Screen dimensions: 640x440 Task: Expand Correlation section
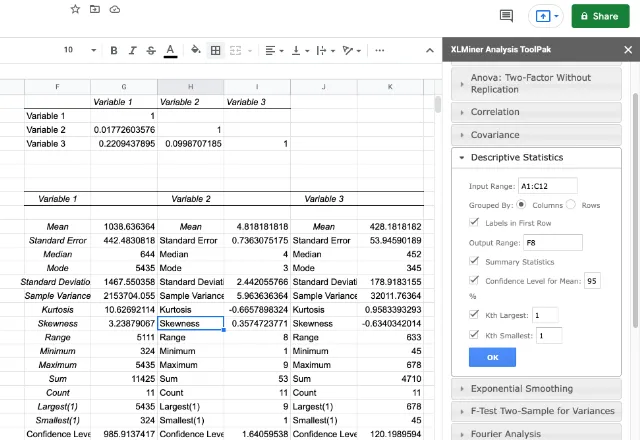click(536, 112)
